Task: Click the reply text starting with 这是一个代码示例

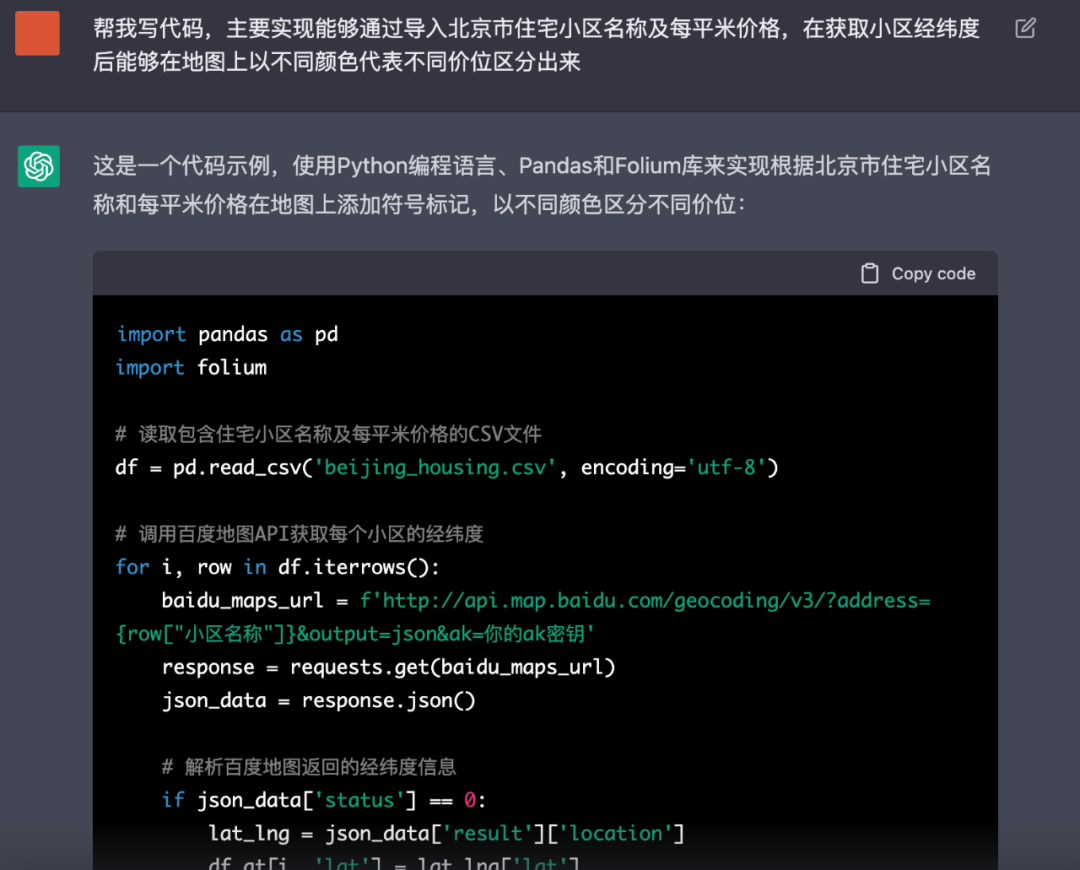Action: [542, 185]
